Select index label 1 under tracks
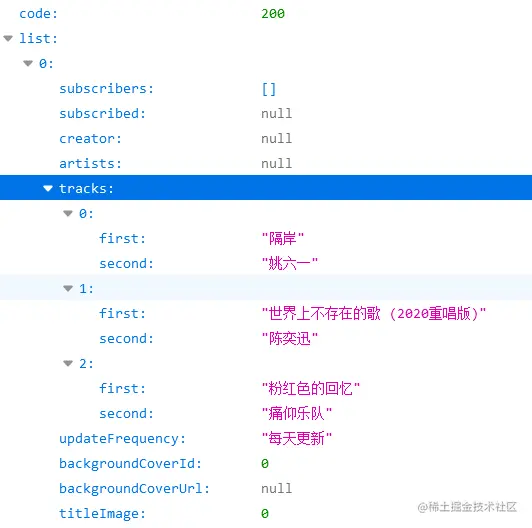The width and height of the screenshot is (532, 528). pos(86,288)
